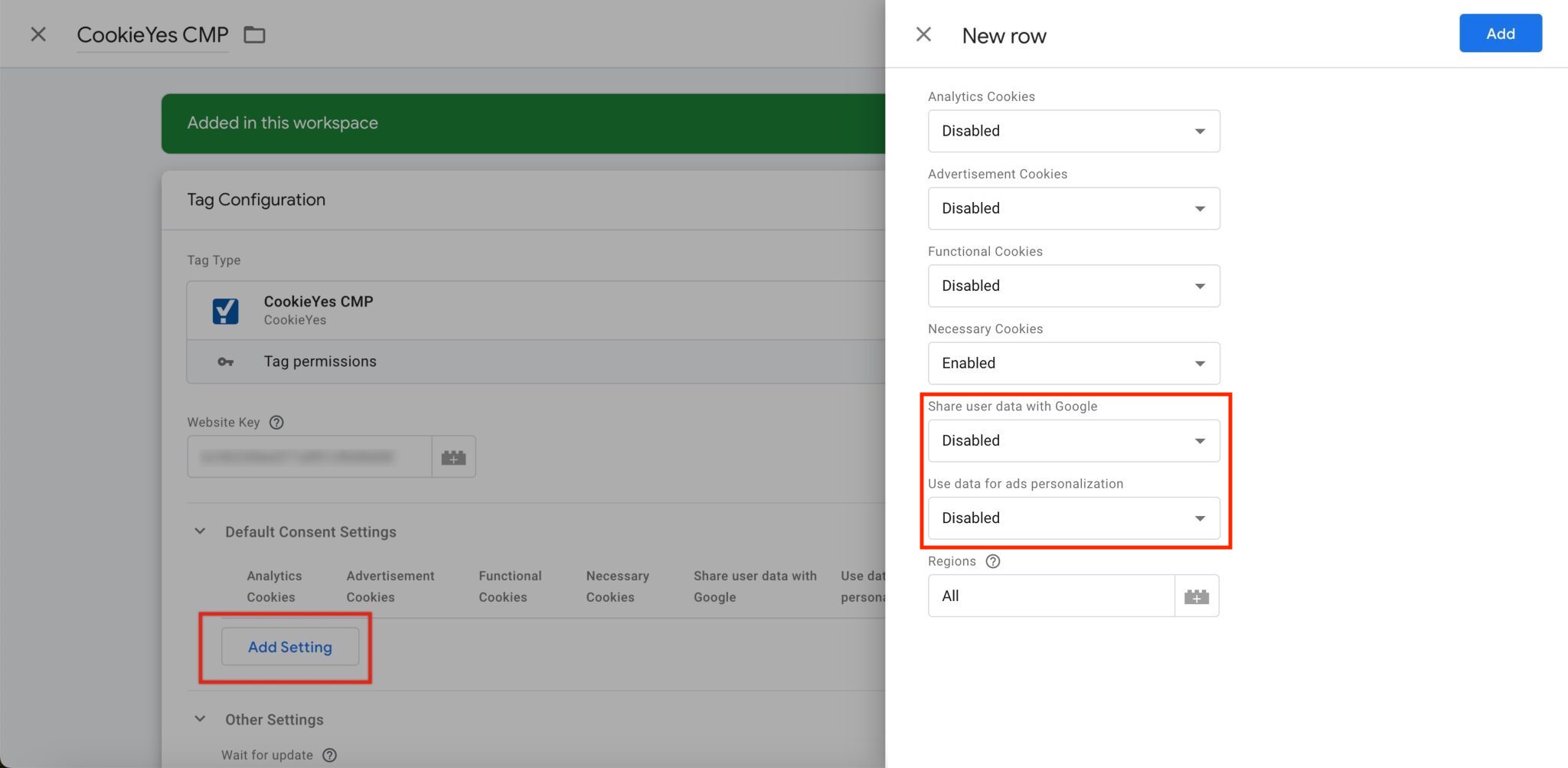This screenshot has height=768, width=1568.
Task: Click the CookieYes checkmark logo icon
Action: tap(225, 310)
